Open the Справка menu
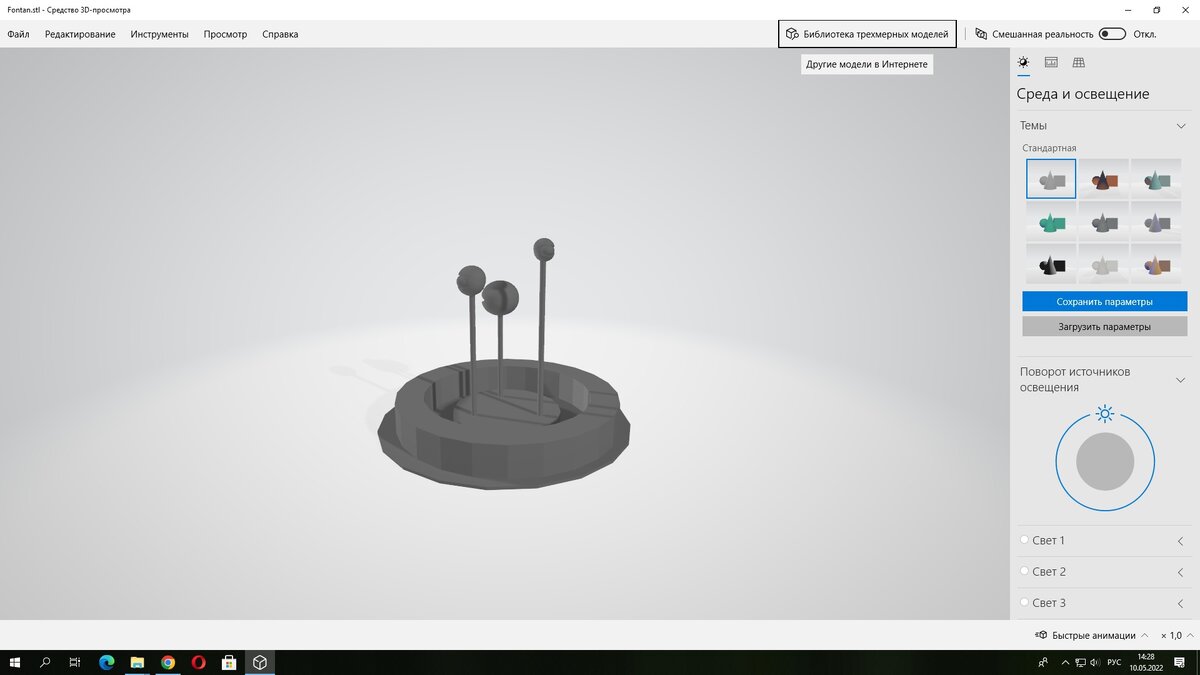This screenshot has height=675, width=1200. 280,34
